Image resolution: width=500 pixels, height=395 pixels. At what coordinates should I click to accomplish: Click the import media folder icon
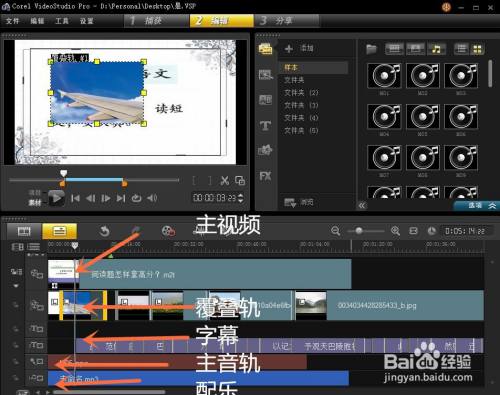tap(371, 49)
